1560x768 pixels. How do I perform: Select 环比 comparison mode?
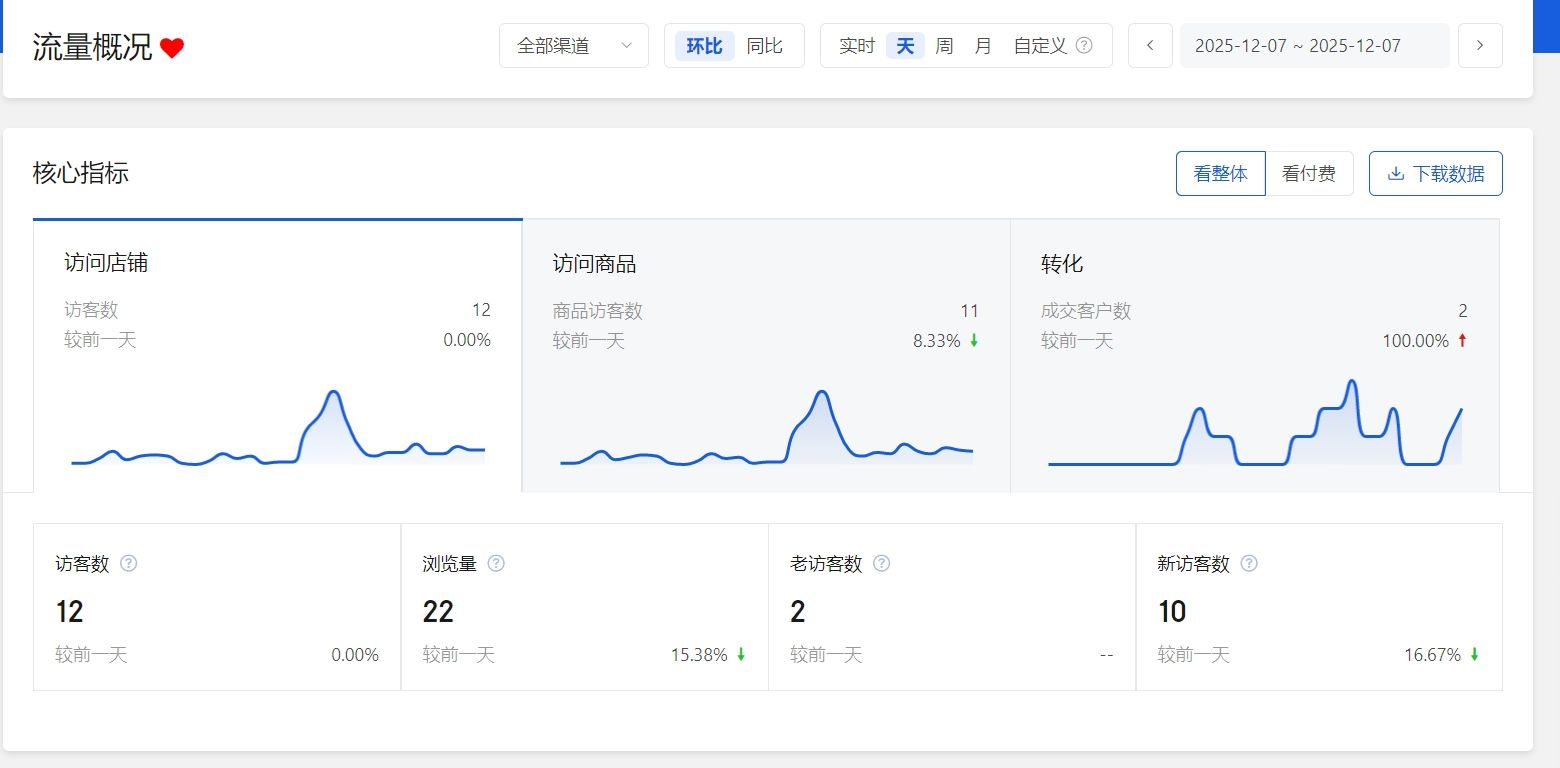coord(704,46)
